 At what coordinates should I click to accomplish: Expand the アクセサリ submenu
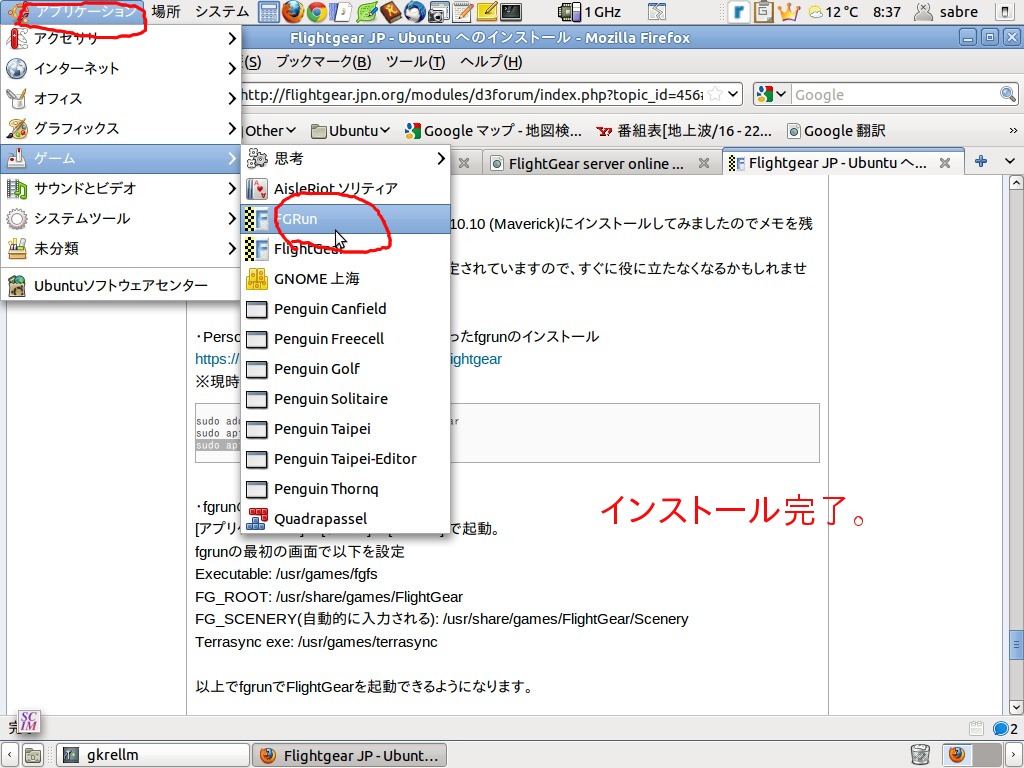point(121,39)
